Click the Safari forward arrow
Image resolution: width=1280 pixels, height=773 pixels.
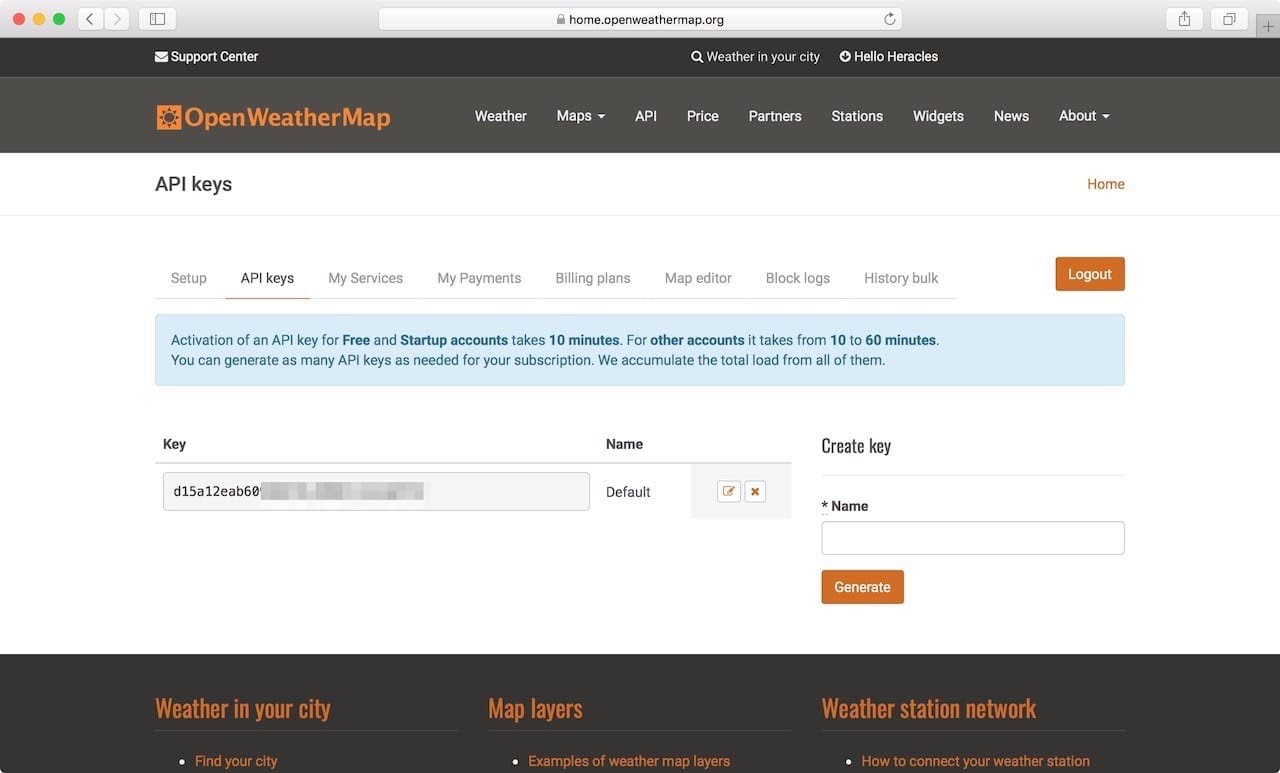(x=117, y=18)
